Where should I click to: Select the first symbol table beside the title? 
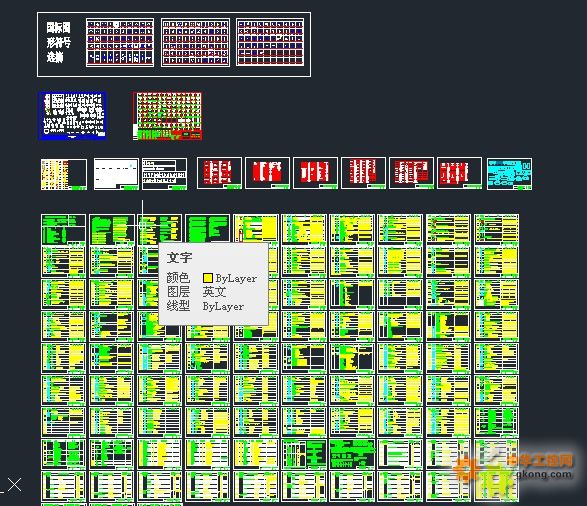coord(120,43)
